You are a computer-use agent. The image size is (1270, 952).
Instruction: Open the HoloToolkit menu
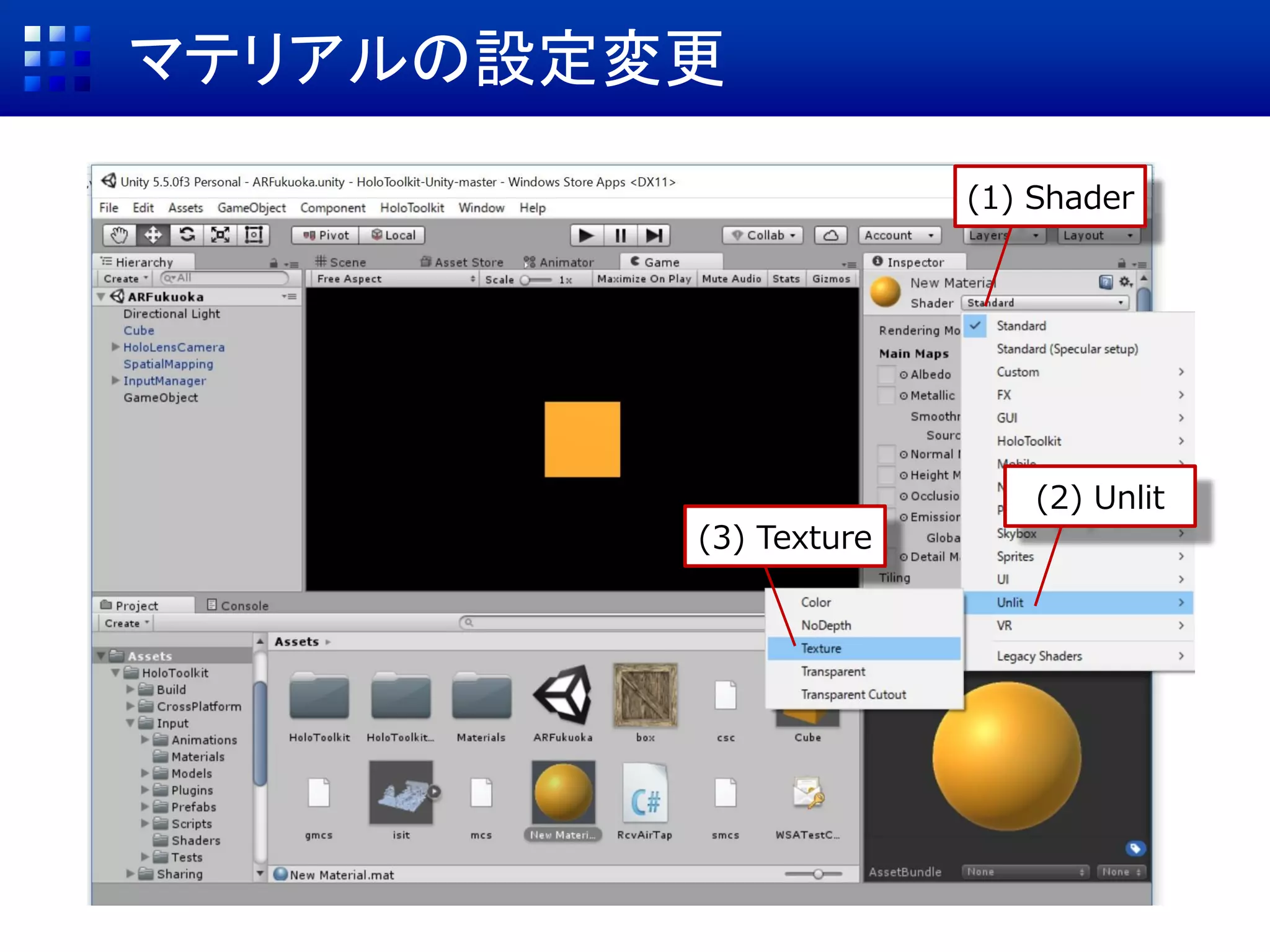pyautogui.click(x=412, y=208)
